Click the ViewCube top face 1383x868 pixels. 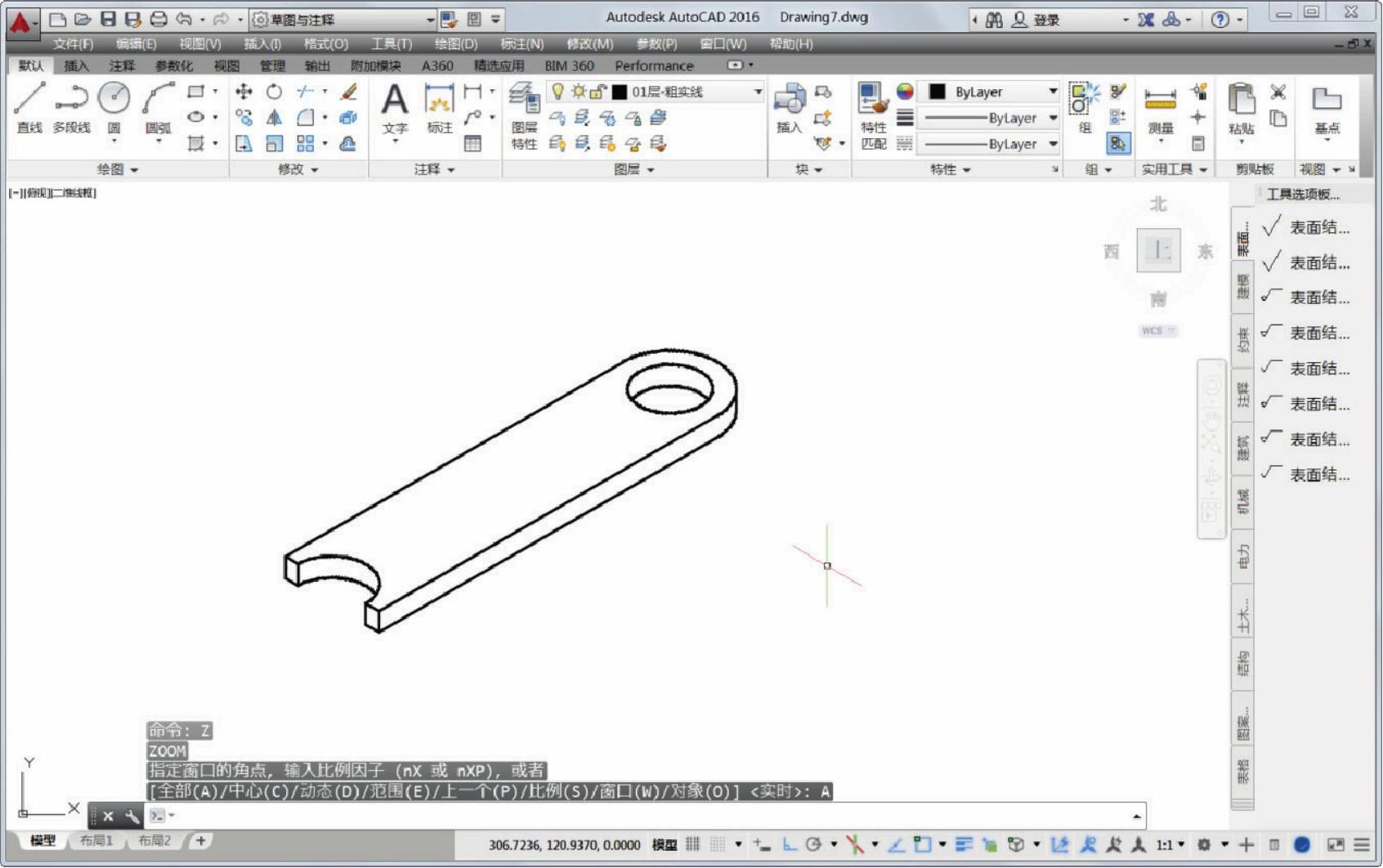(x=1158, y=250)
